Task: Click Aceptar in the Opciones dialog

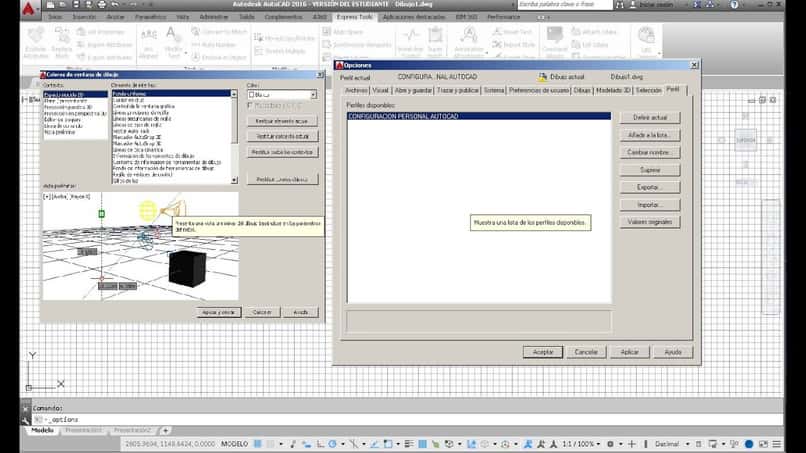Action: 543,352
